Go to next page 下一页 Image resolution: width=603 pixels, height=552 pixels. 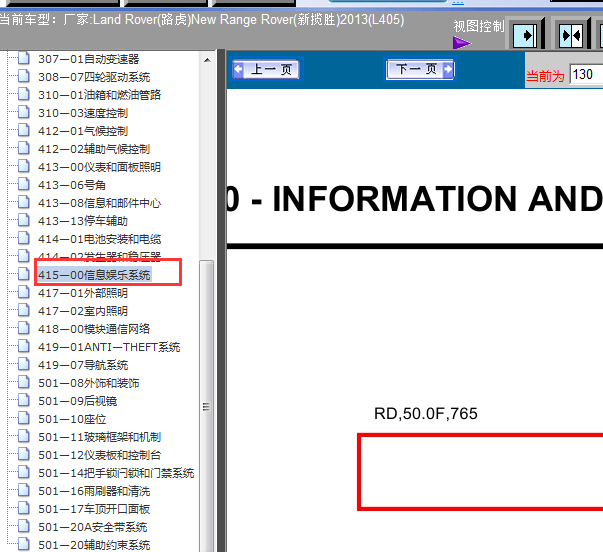coord(420,69)
